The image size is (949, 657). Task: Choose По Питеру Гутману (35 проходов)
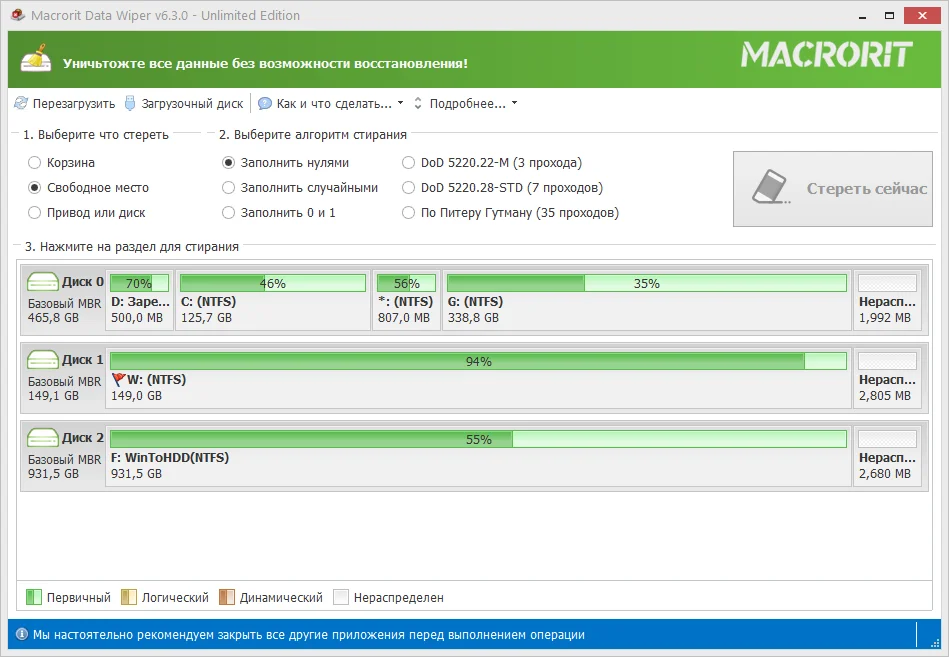[409, 212]
